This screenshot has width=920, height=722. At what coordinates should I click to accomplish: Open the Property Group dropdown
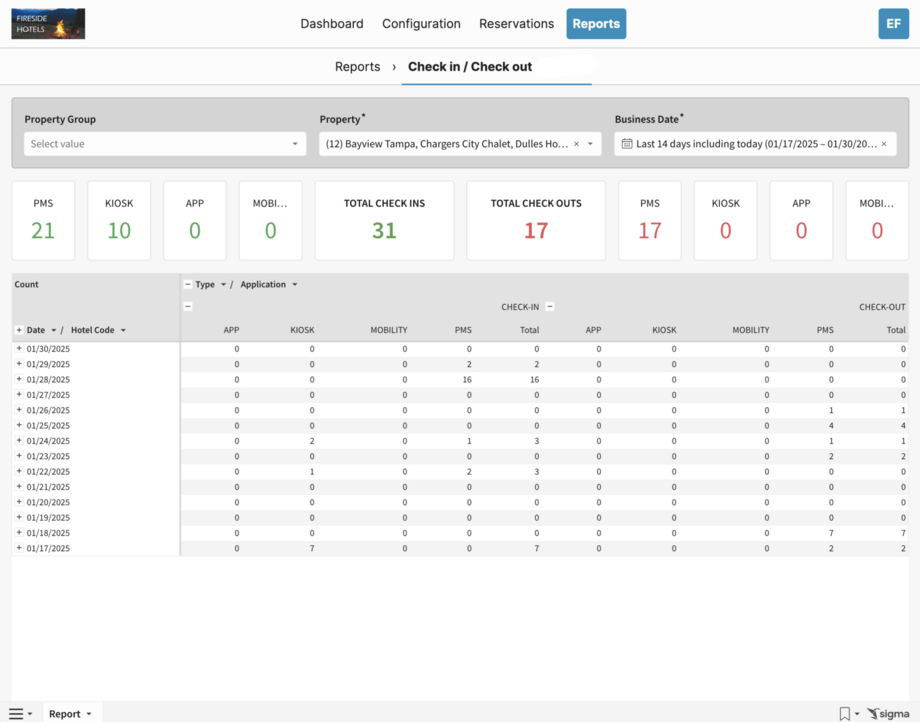(x=165, y=144)
